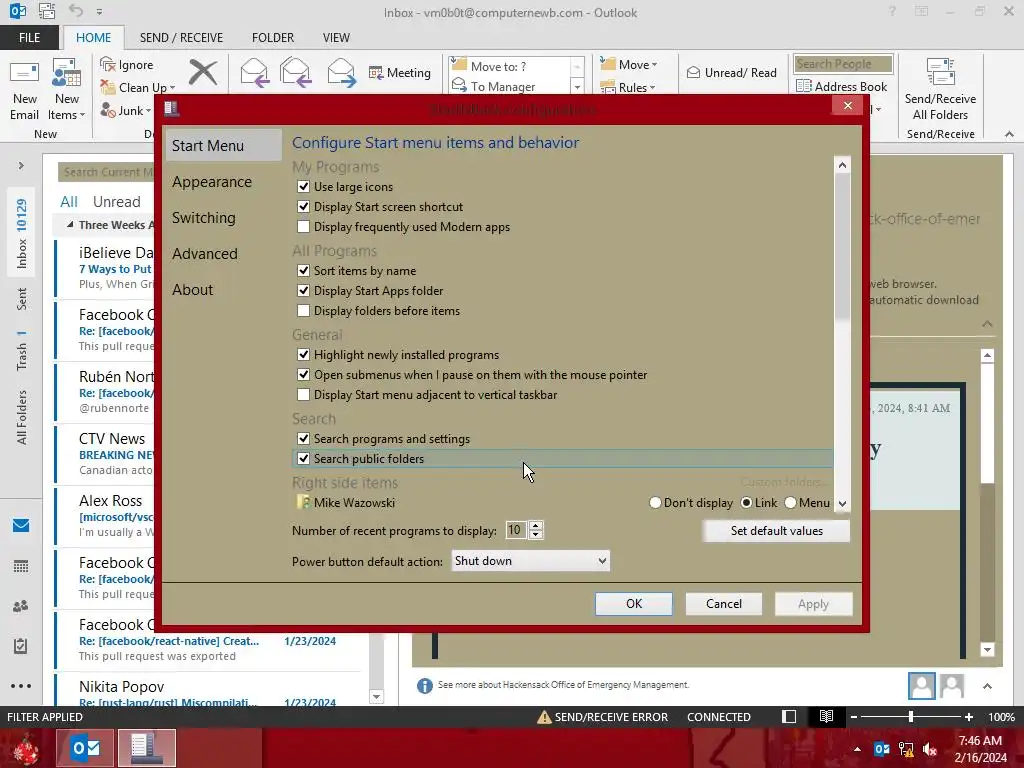Open more navigation options ellipsis

(21, 686)
